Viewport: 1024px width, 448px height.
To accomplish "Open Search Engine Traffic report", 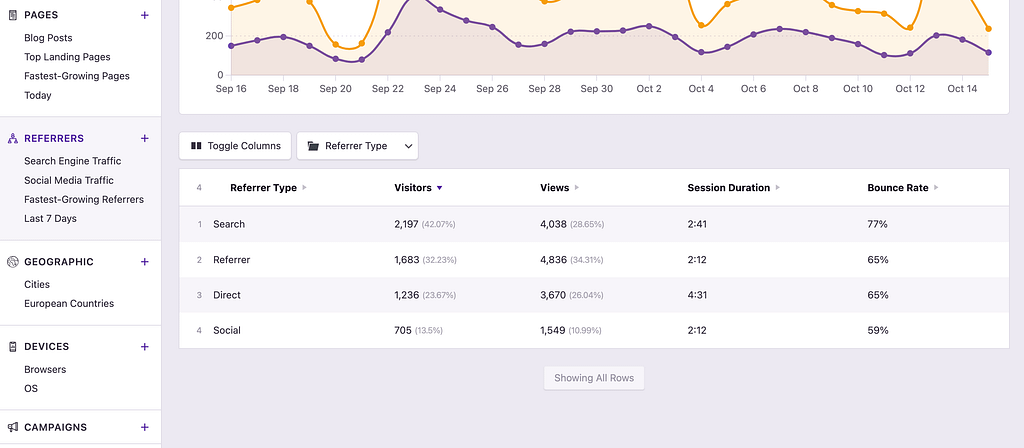I will point(72,161).
